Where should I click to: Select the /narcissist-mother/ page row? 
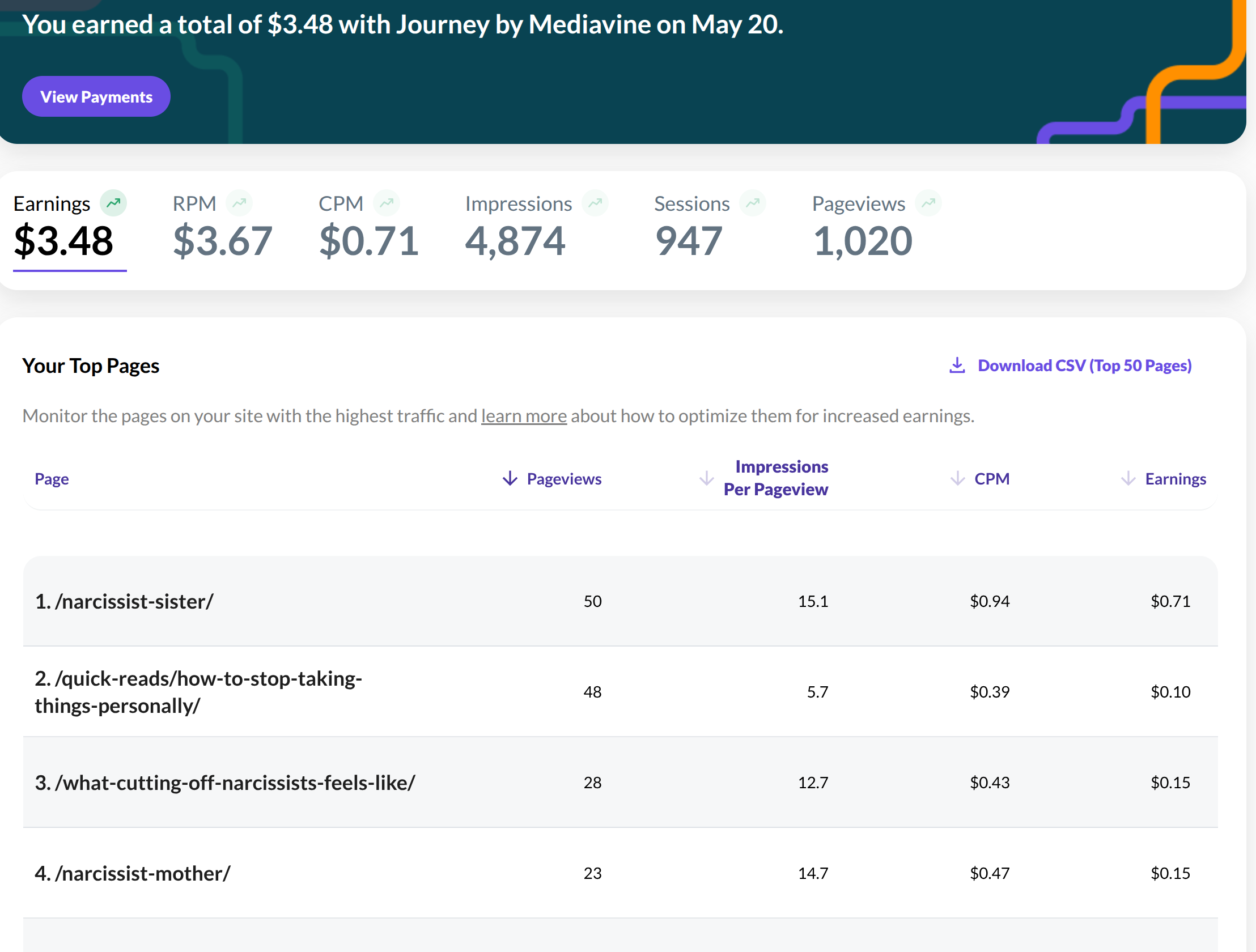133,873
